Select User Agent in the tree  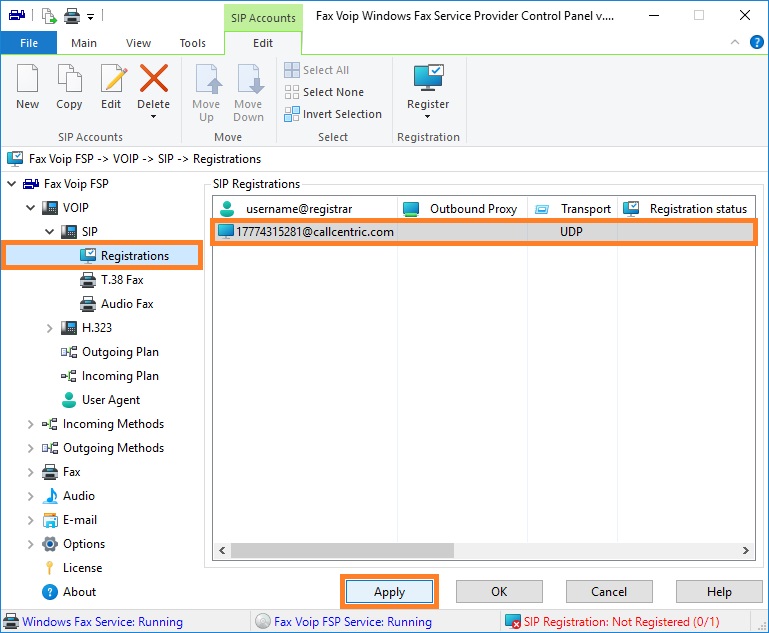pos(101,400)
